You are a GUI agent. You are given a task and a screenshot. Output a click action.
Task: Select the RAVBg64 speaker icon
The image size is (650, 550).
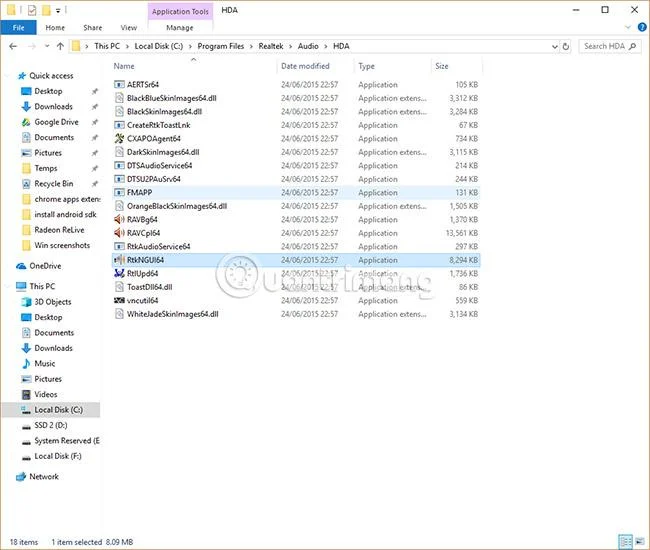pyautogui.click(x=119, y=219)
